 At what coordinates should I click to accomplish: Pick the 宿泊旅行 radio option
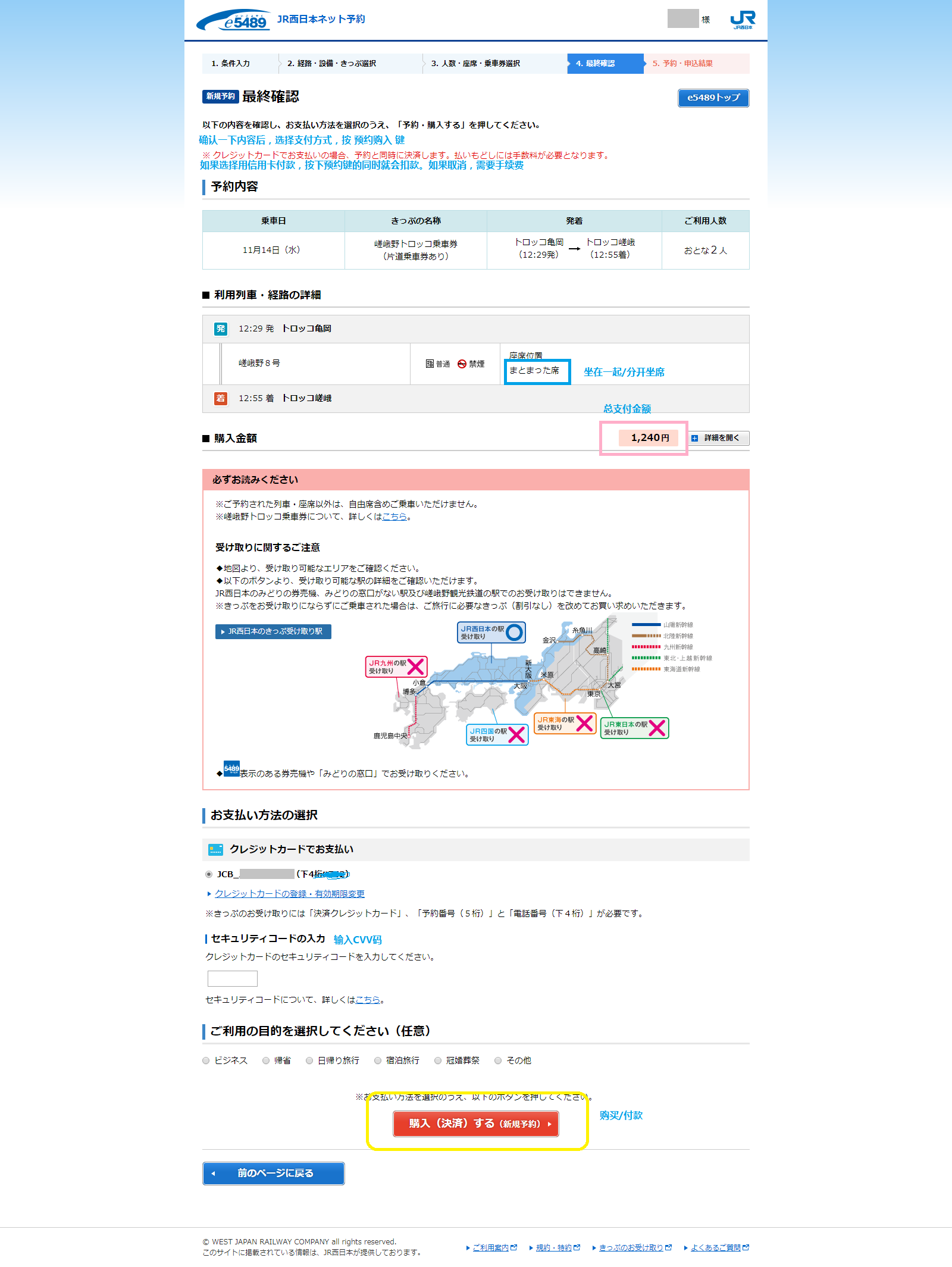coord(378,1060)
